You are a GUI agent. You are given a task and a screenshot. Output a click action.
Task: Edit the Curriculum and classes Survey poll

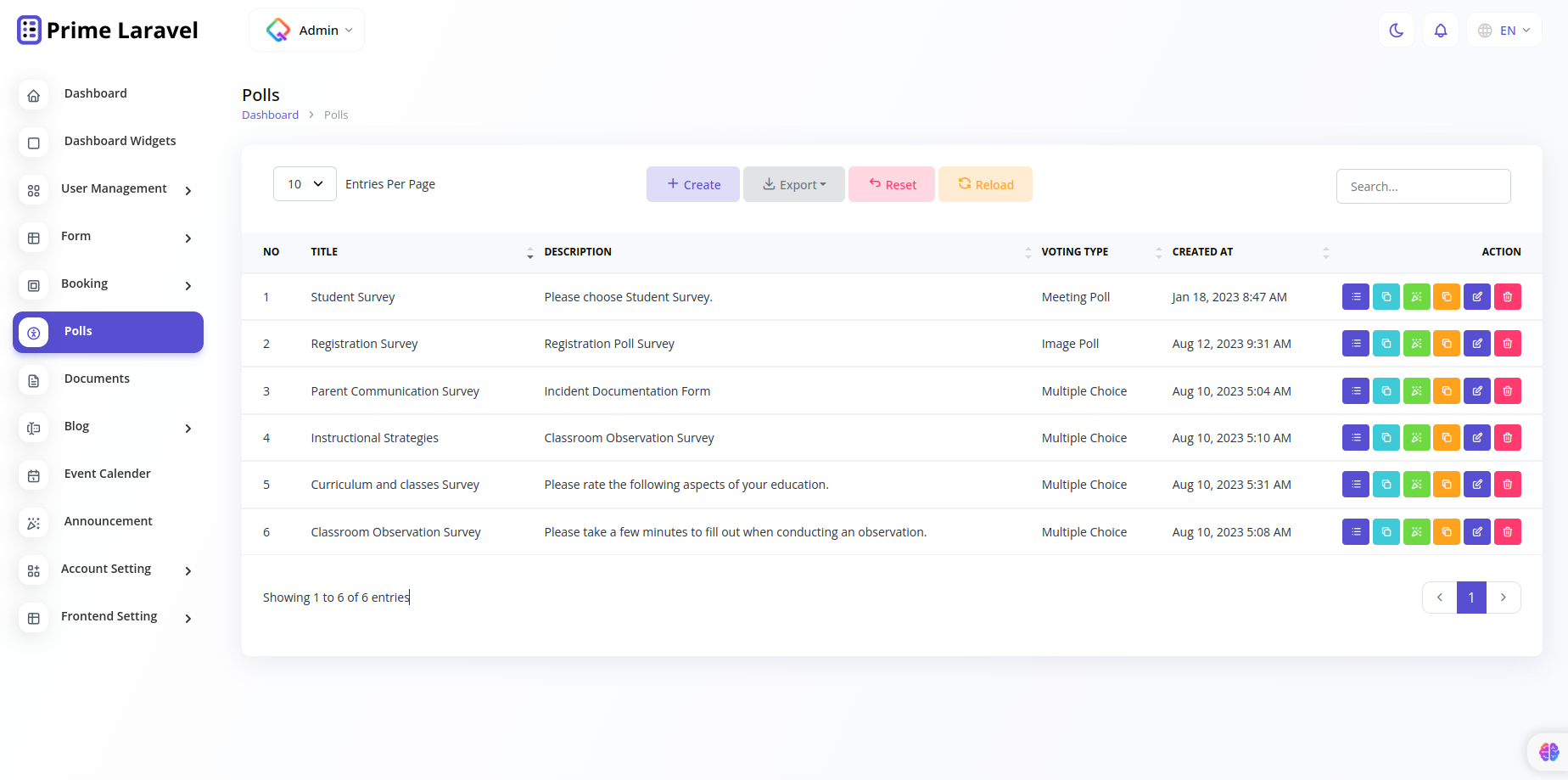(x=1477, y=484)
